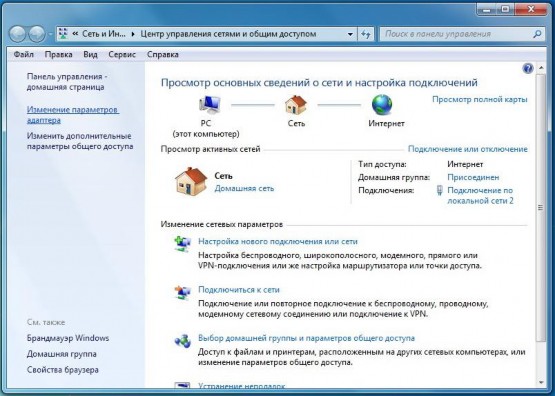555x396 pixels.
Task: Click Центр управления сетями и общим доступом breadcrumb
Action: point(228,34)
